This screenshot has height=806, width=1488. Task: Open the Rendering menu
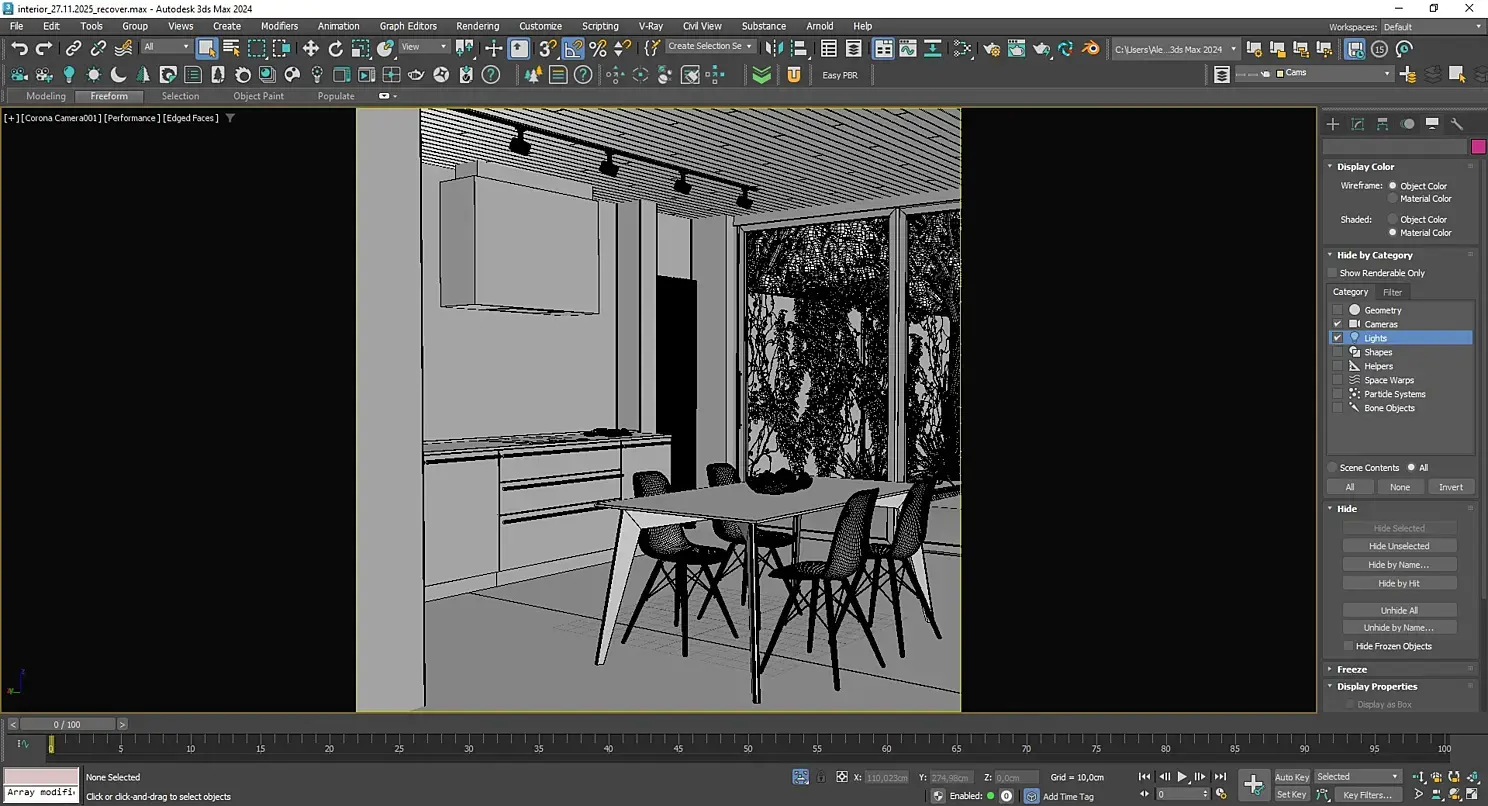(477, 26)
